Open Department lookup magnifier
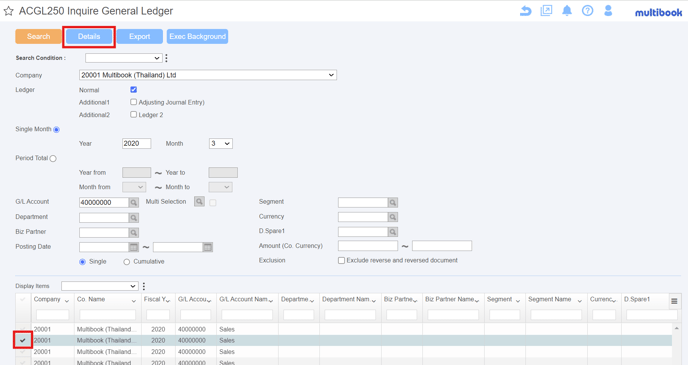688x365 pixels. coord(134,218)
